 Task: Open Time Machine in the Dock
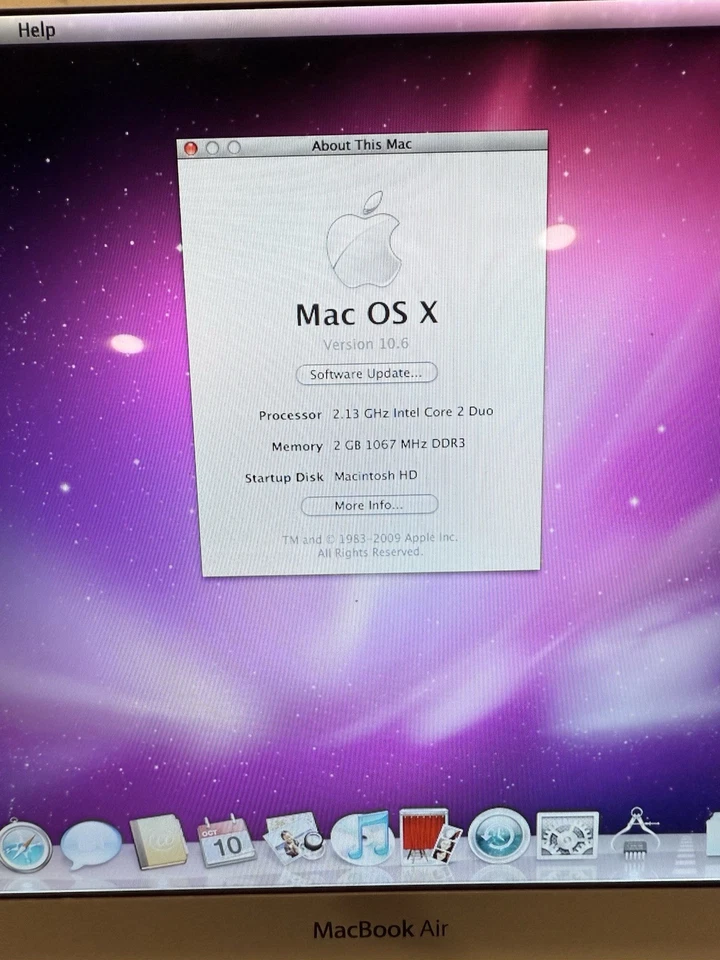499,835
